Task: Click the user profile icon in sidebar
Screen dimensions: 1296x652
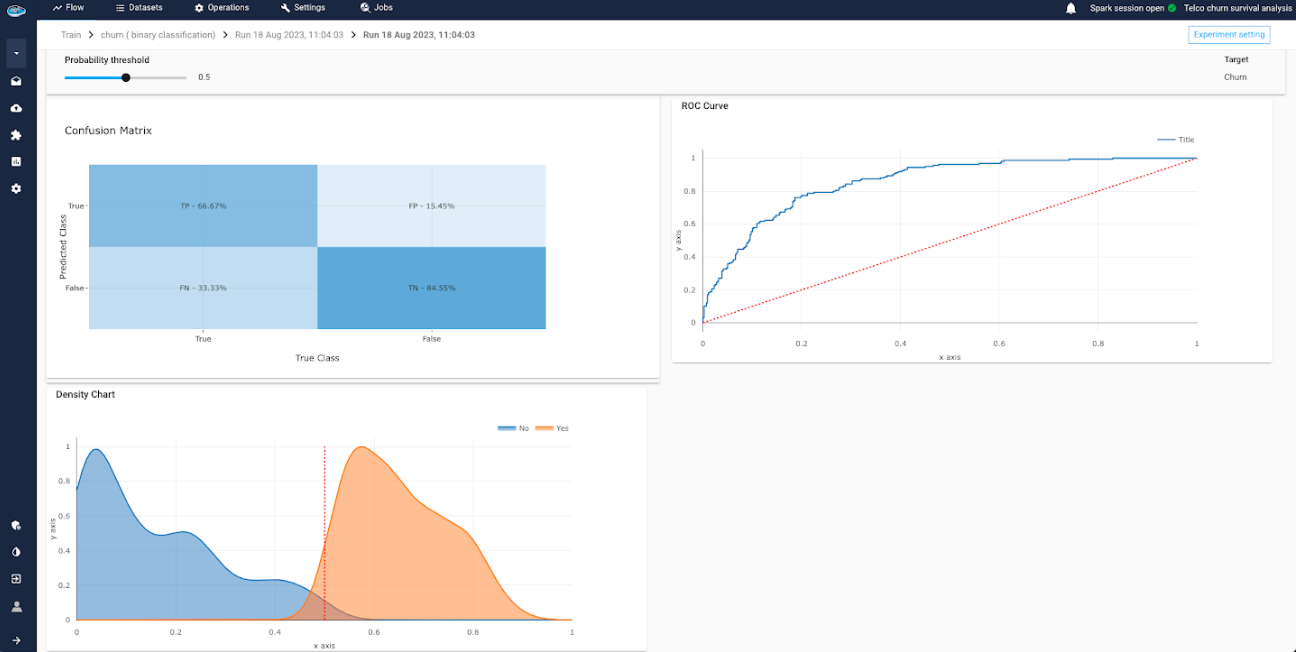Action: 16,606
